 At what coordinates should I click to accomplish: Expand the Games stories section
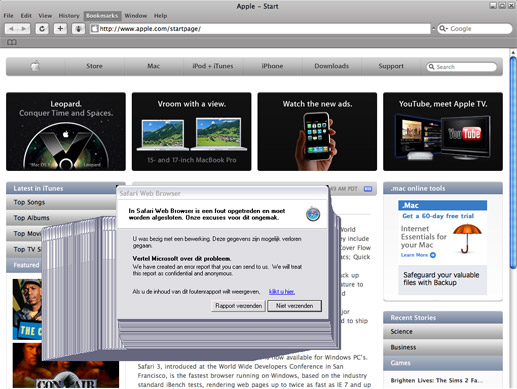coord(443,363)
